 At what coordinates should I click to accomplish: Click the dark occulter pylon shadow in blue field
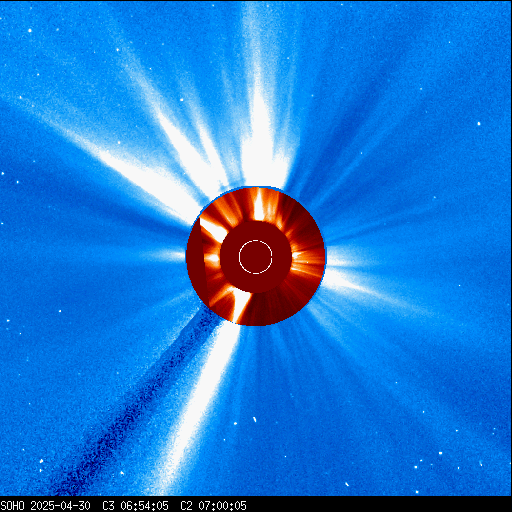(x=133, y=403)
